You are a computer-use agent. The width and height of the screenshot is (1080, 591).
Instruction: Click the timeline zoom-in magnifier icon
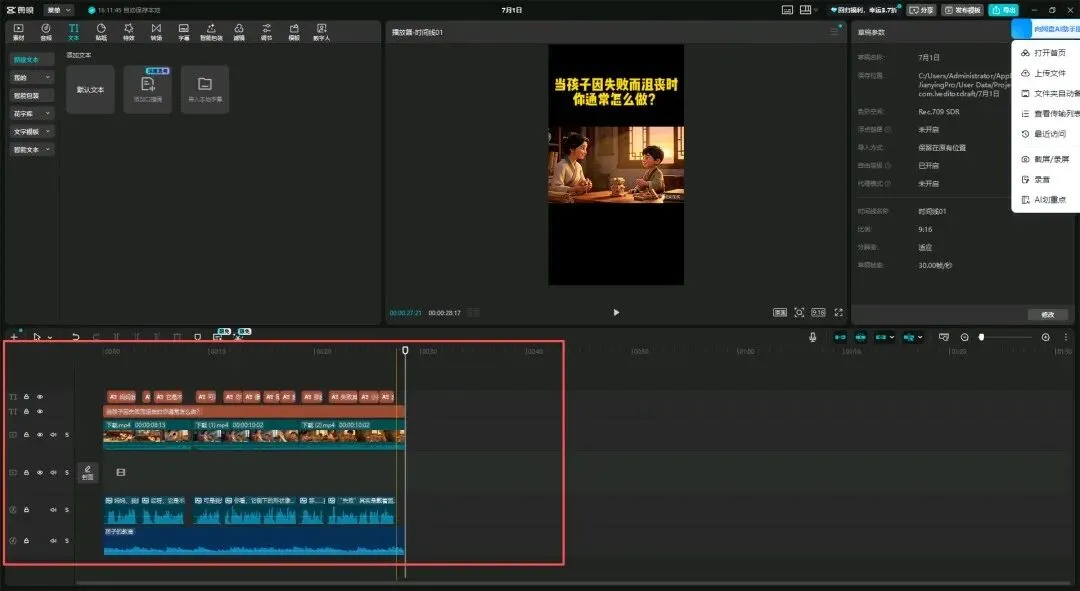[x=1046, y=337]
